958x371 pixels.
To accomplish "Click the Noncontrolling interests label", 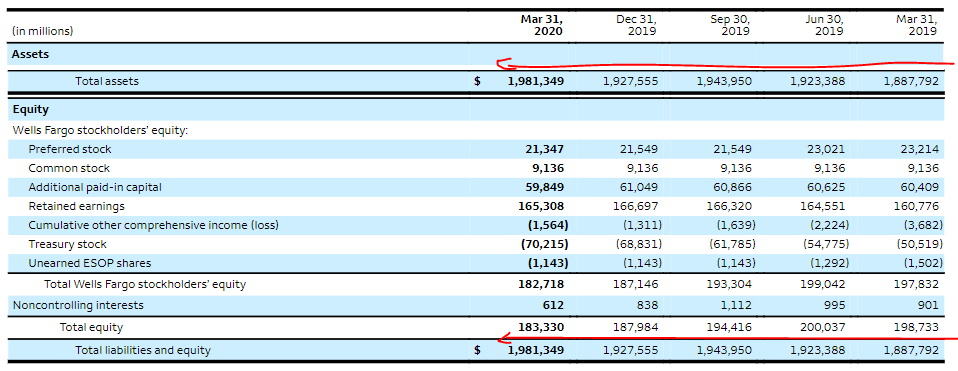I will tap(78, 305).
